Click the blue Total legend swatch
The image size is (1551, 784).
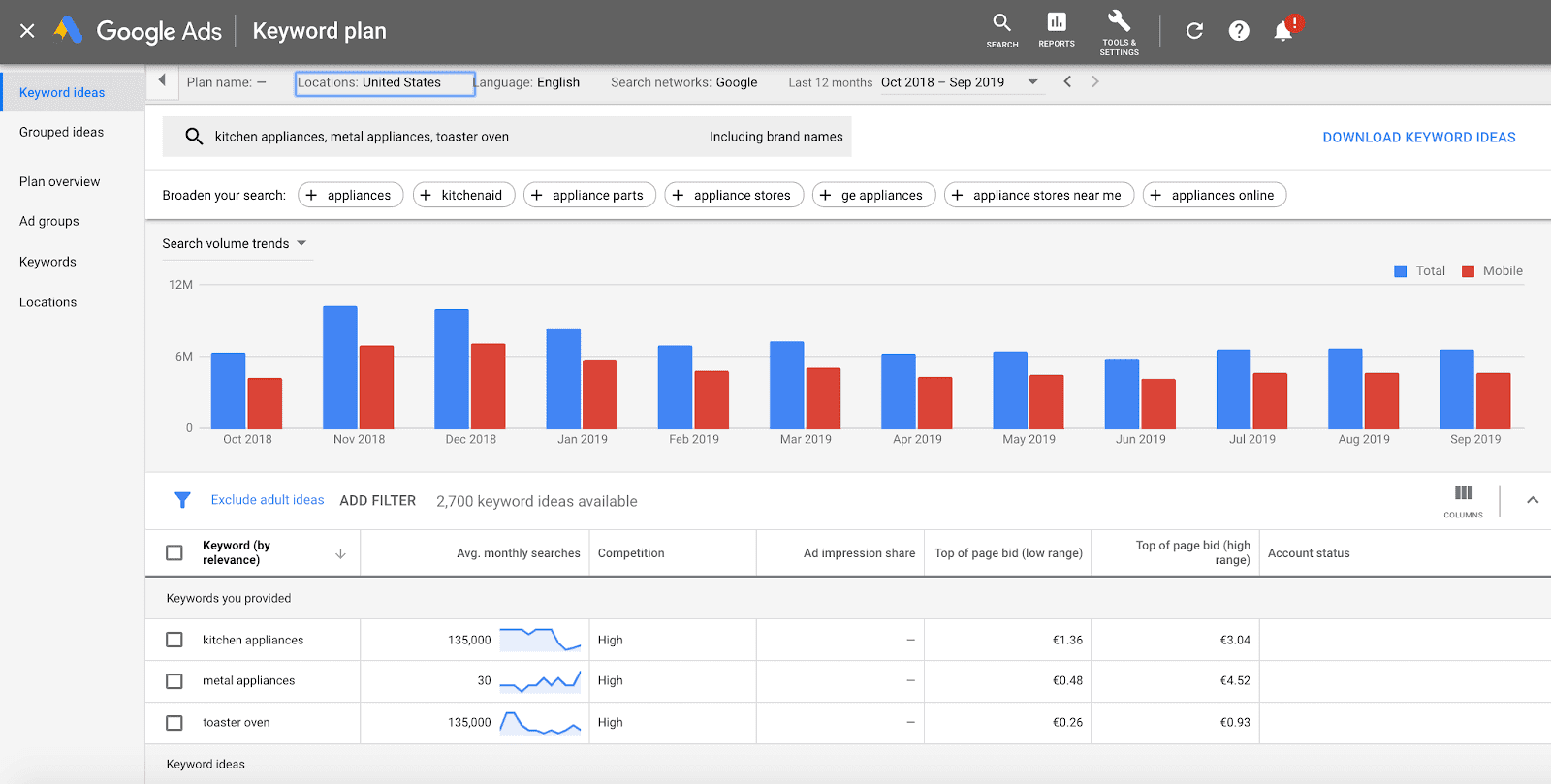(x=1400, y=271)
